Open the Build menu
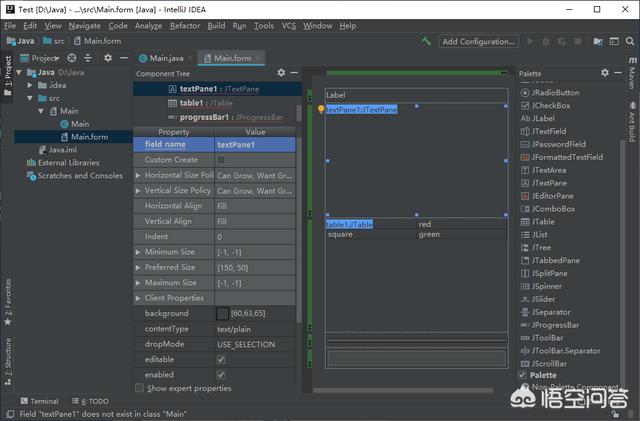Screen dimensions: 640x421 tap(216, 26)
